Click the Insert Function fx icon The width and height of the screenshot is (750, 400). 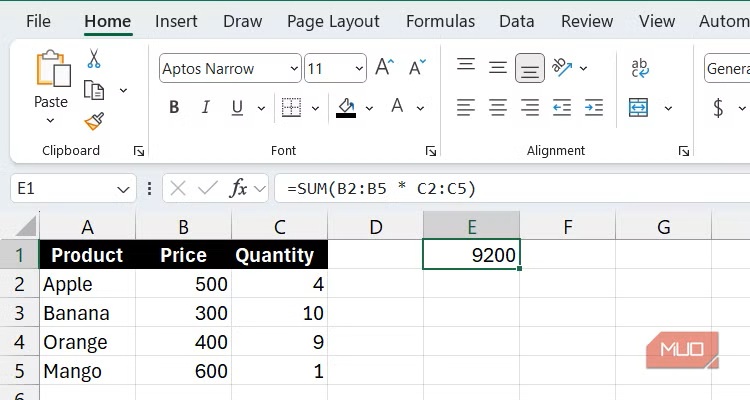239,187
